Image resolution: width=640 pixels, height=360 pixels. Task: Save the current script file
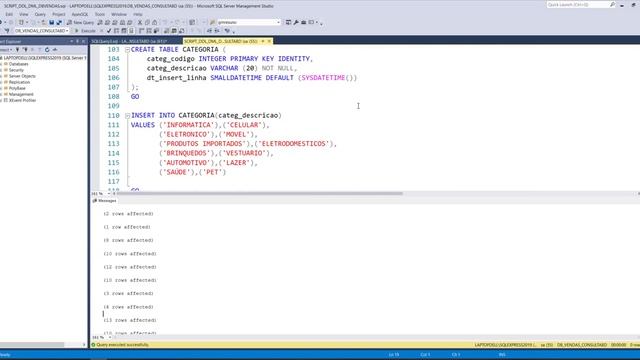tap(51, 22)
